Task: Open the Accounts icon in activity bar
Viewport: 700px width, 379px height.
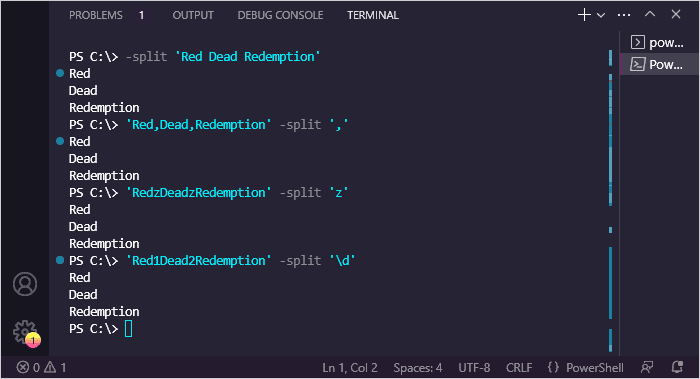Action: [25, 284]
